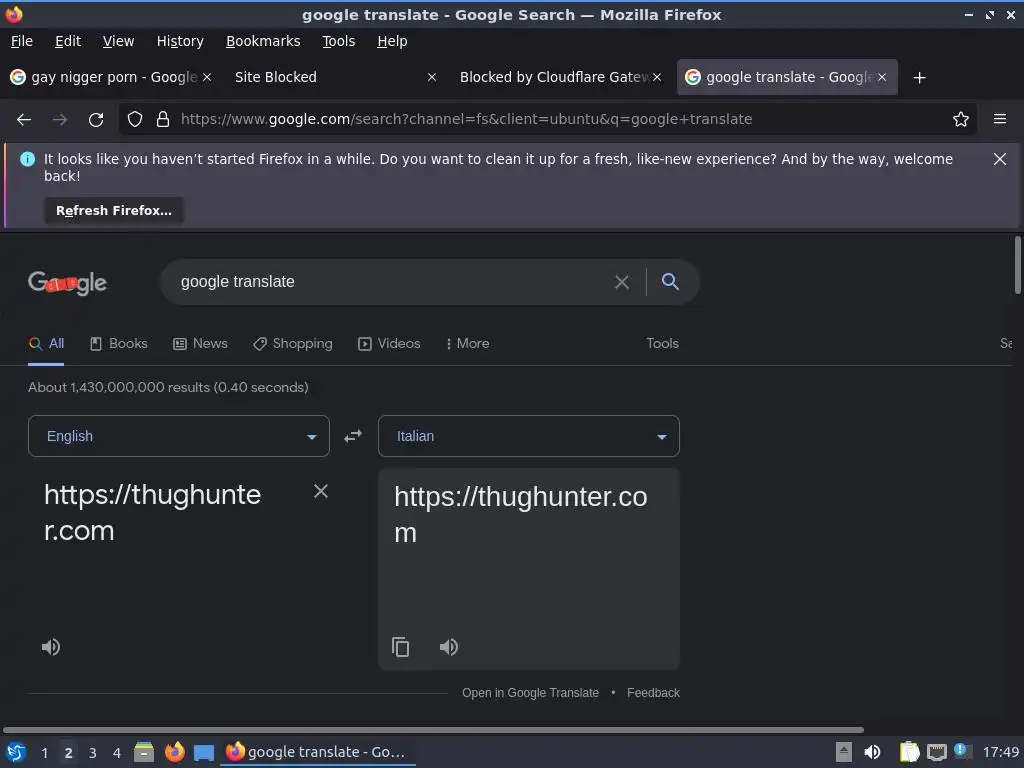The image size is (1024, 768).
Task: Switch to Blocked by Cloudflare Gateway tab
Action: tap(561, 77)
